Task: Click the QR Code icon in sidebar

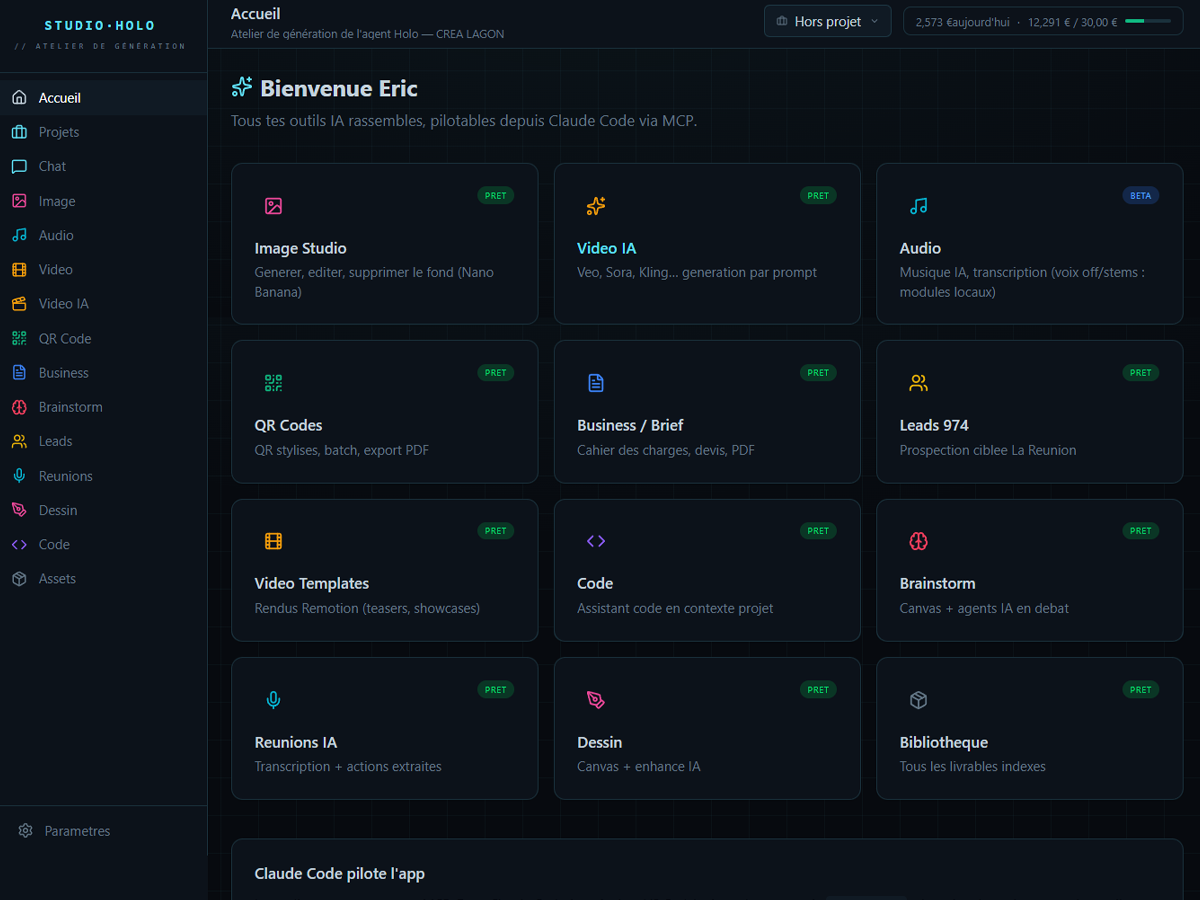Action: [x=19, y=338]
